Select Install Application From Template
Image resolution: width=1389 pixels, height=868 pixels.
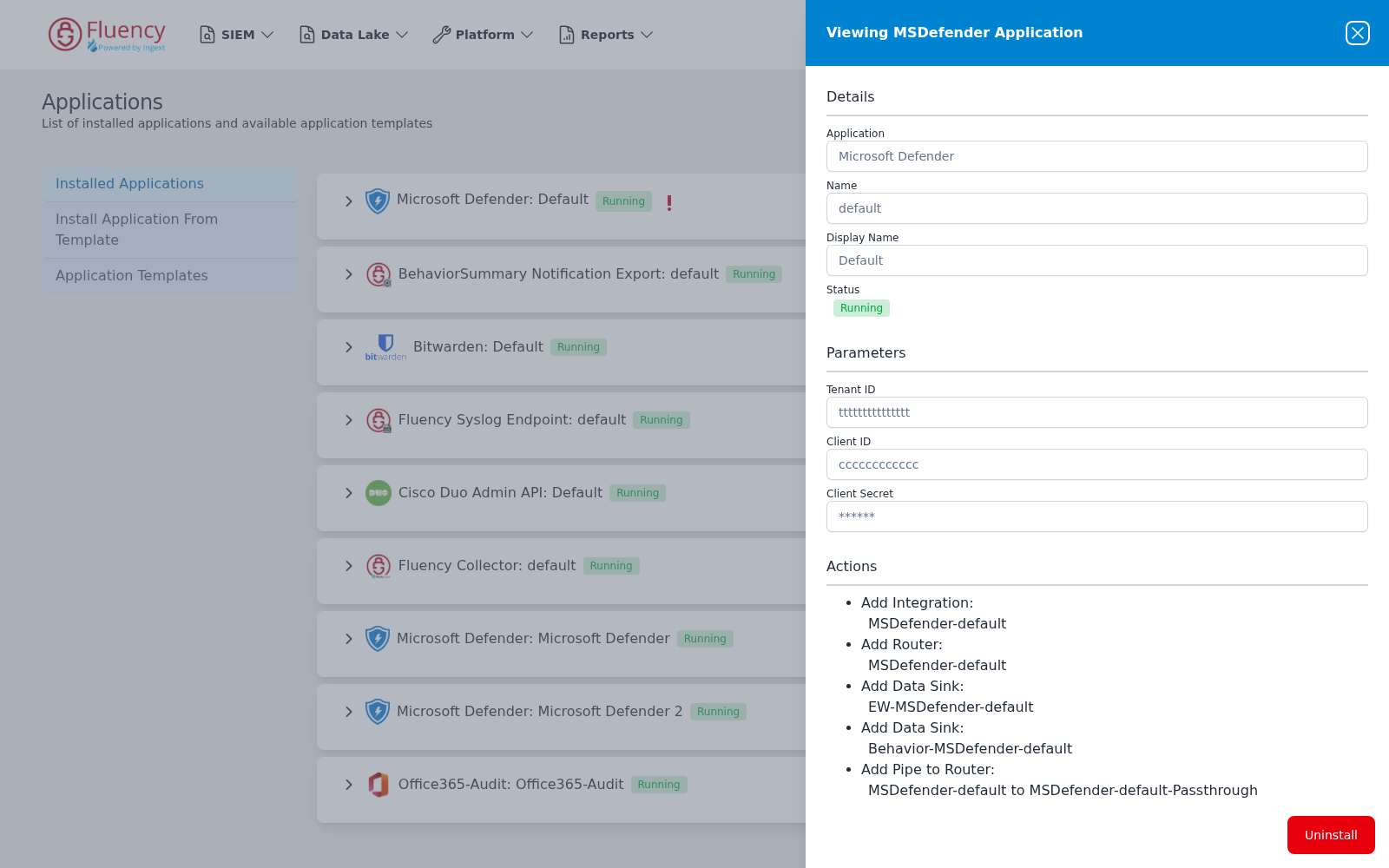[170, 230]
